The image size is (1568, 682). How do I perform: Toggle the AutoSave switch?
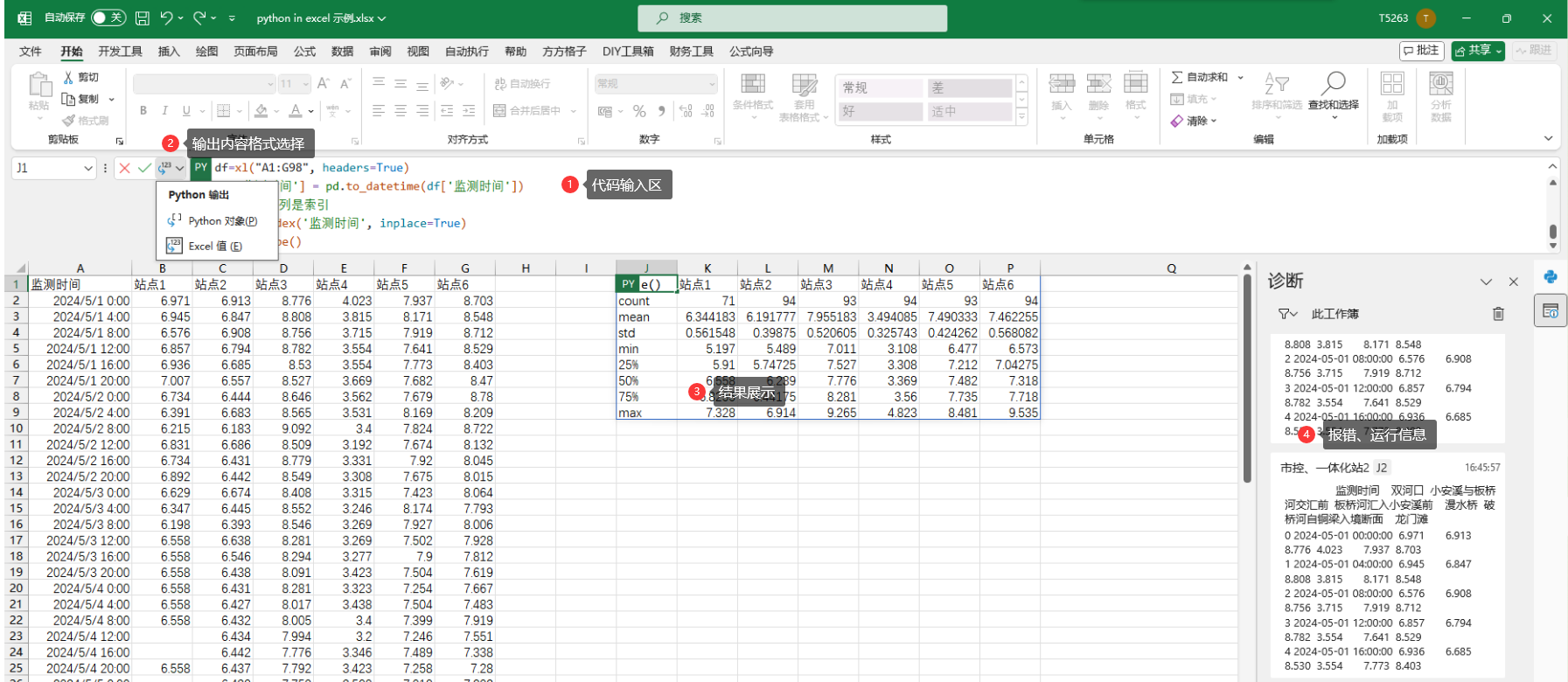[108, 17]
